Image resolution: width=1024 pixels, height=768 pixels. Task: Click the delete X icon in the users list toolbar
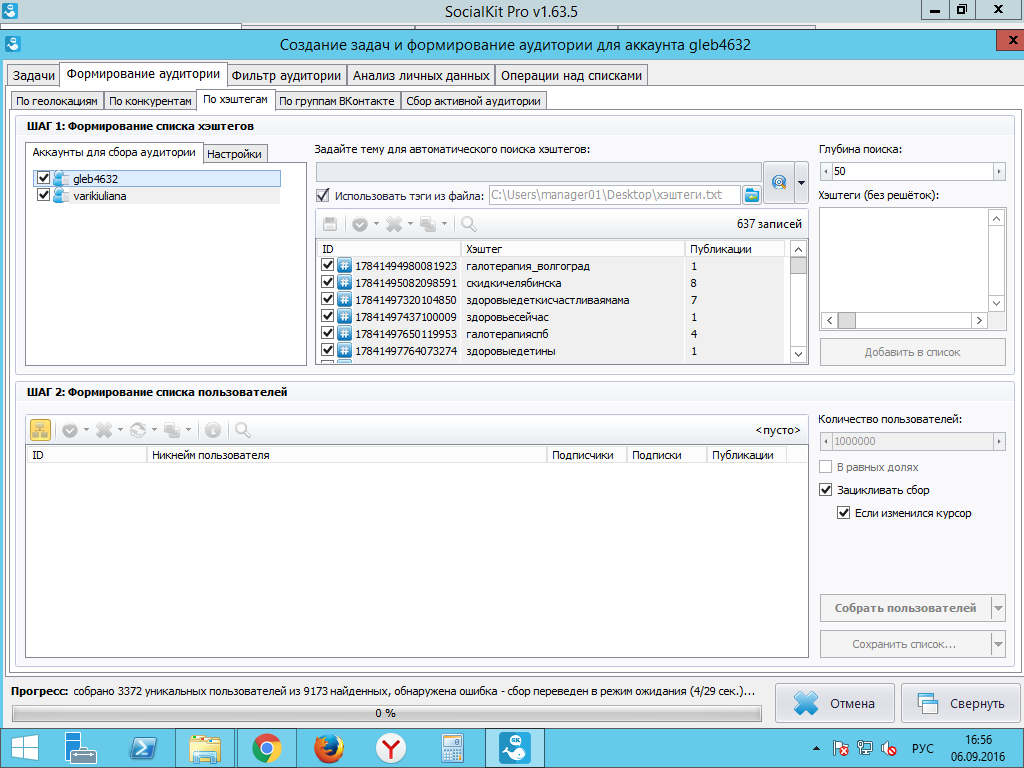click(104, 430)
